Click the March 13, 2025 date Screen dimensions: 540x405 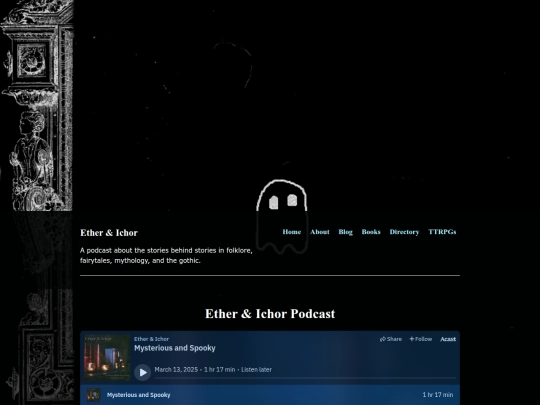coord(176,370)
